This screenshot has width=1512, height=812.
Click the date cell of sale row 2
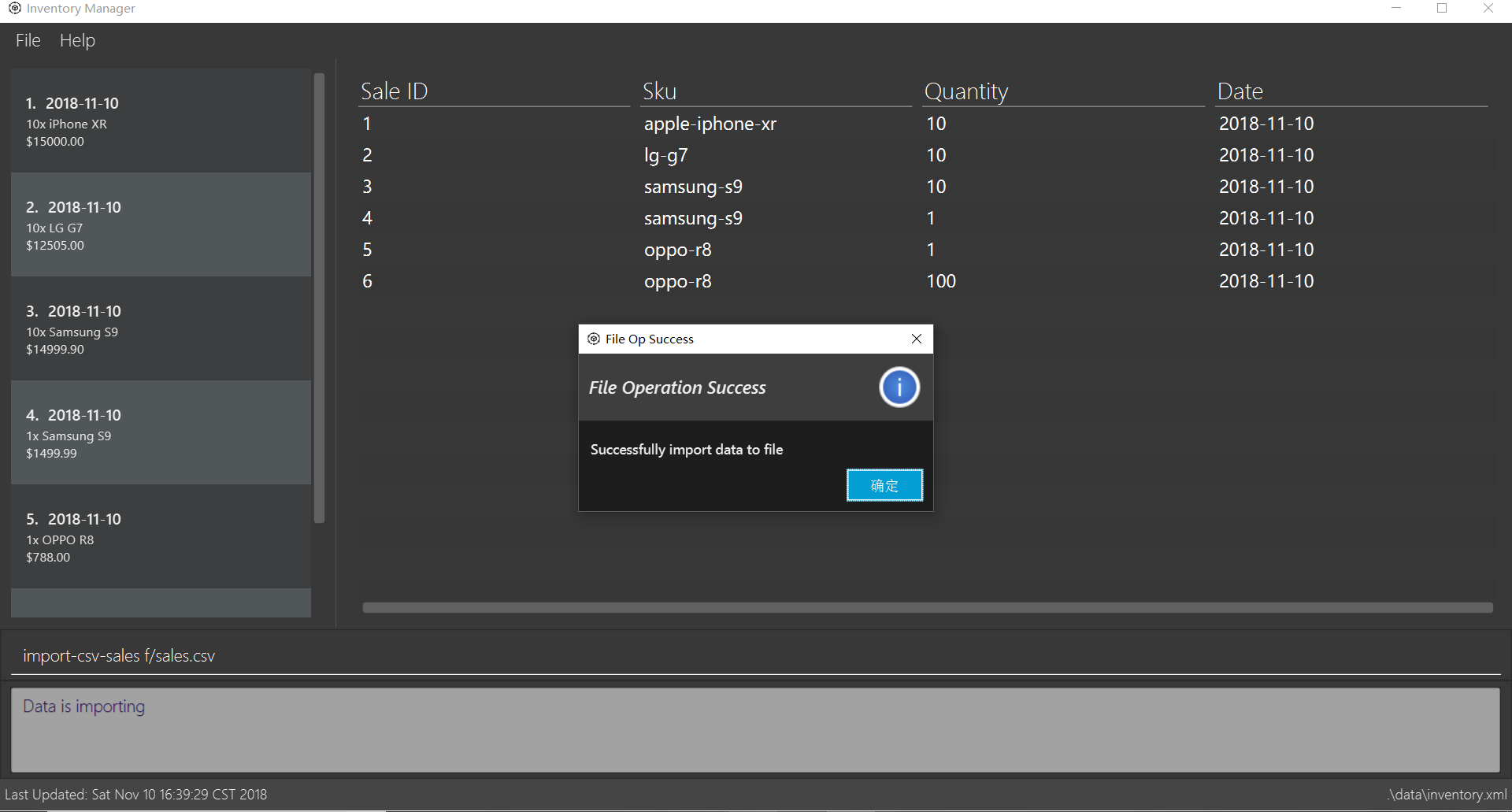(x=1266, y=155)
